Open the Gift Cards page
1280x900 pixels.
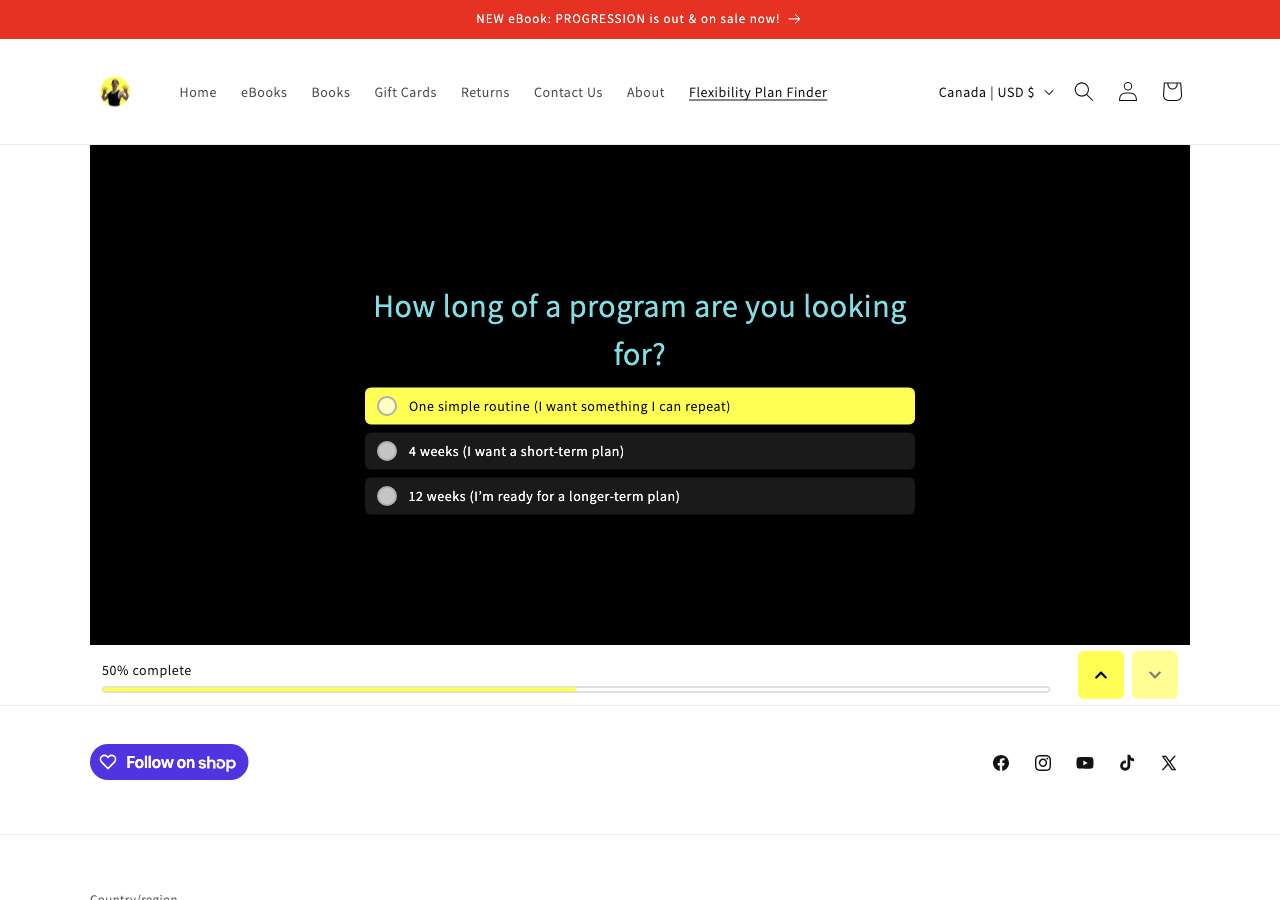pos(406,92)
